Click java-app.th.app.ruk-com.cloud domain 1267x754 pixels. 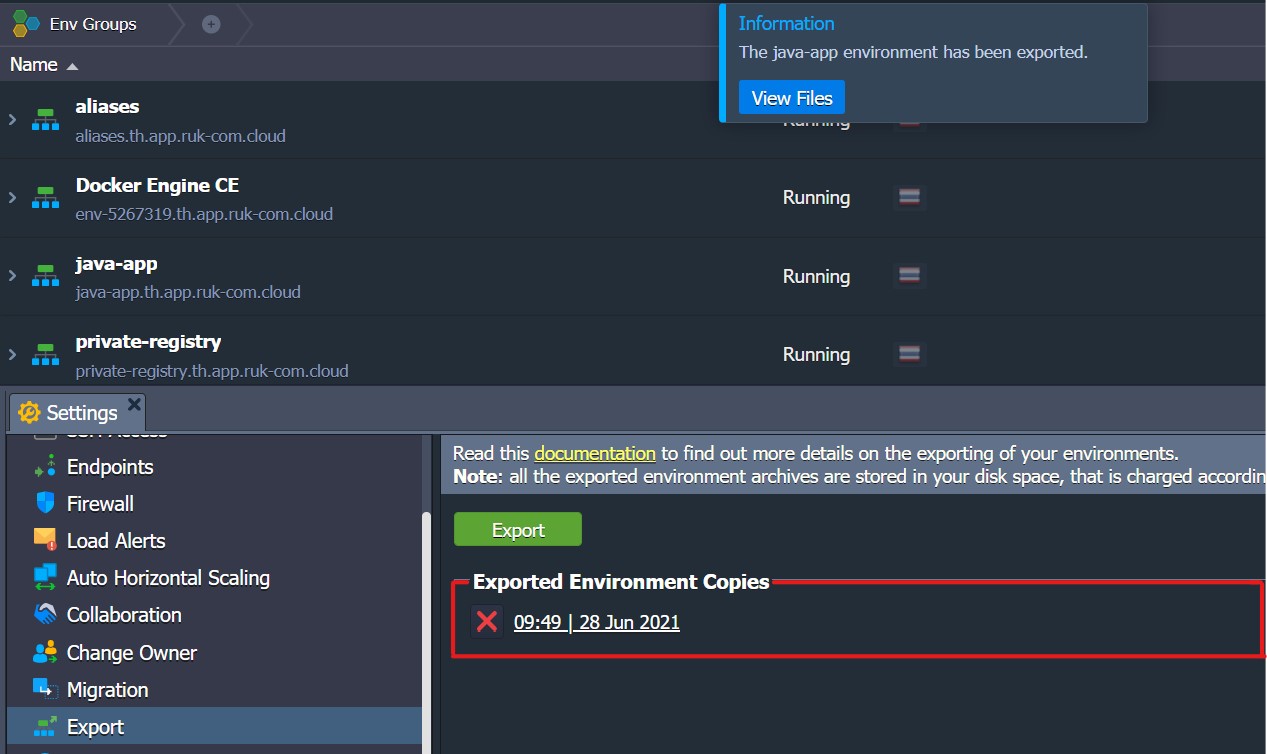point(188,293)
